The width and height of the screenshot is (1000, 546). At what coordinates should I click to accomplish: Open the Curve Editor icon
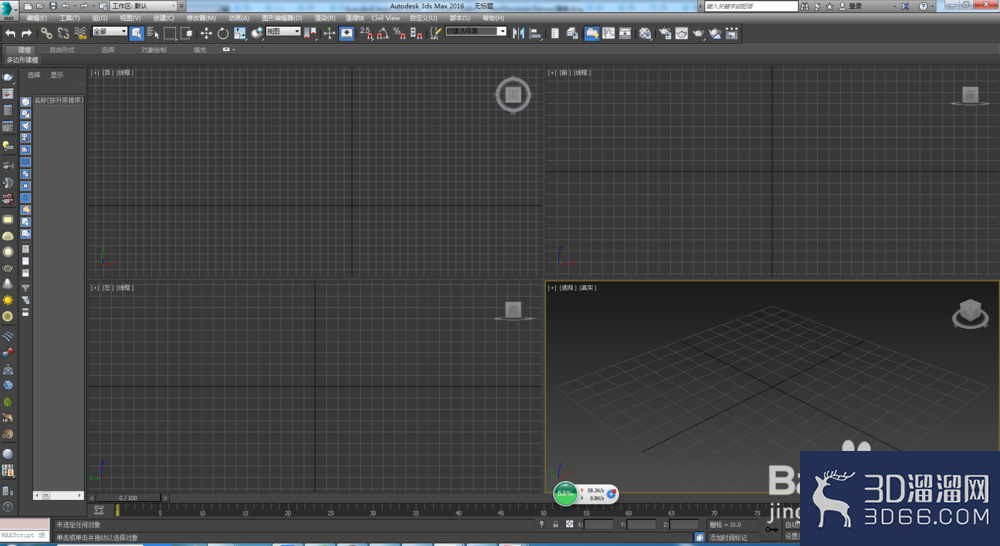(x=608, y=33)
